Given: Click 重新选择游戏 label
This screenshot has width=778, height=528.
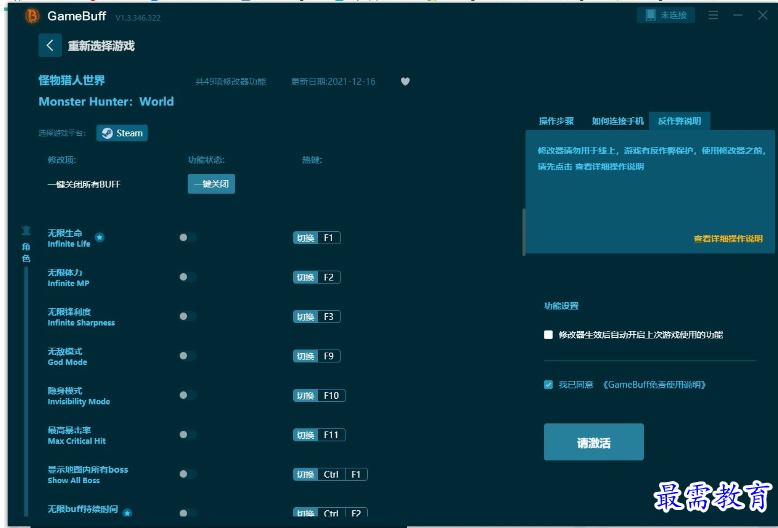Looking at the screenshot, I should tap(101, 46).
